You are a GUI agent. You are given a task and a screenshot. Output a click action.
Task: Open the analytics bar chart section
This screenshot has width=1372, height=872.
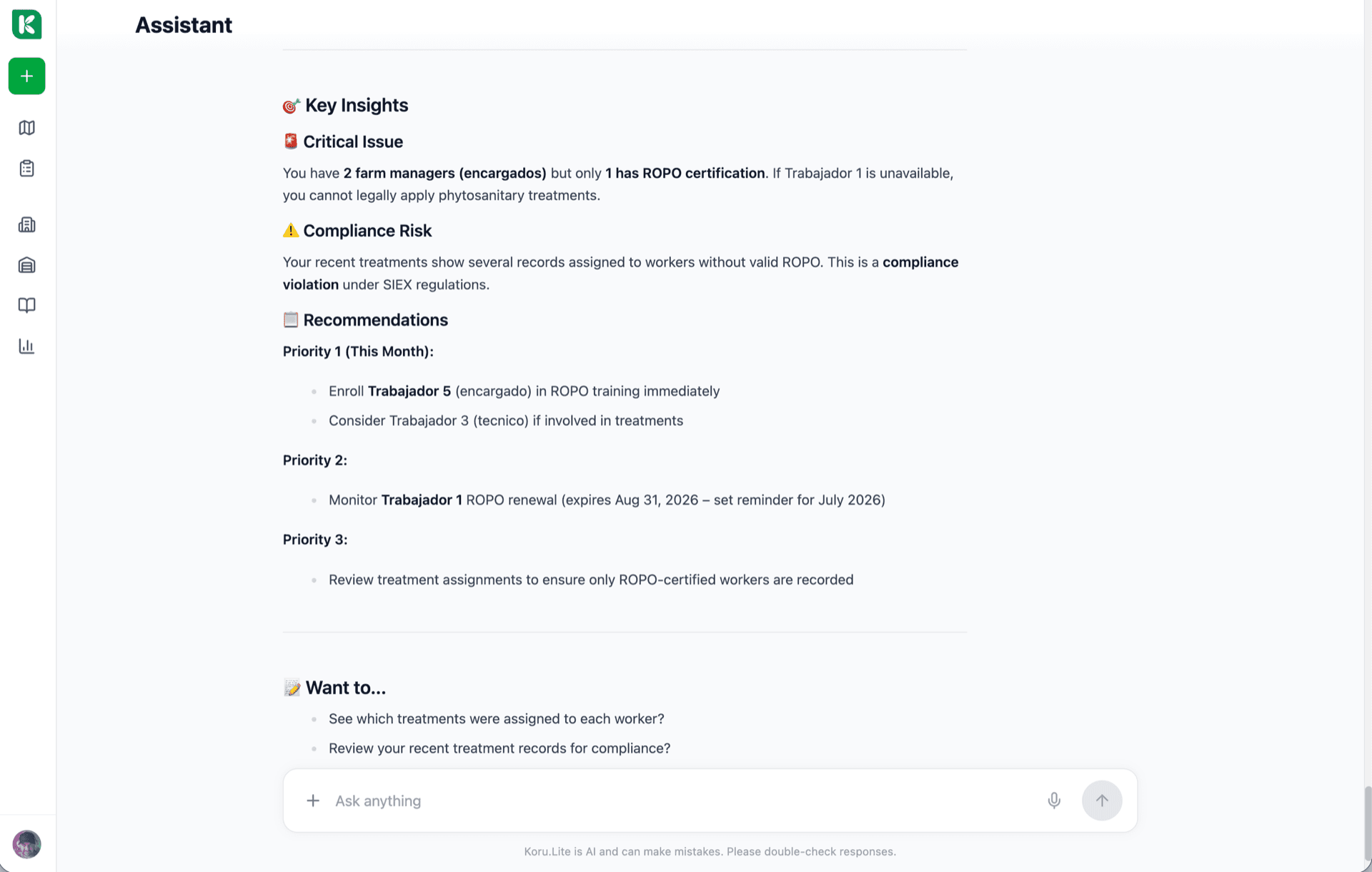pos(26,346)
